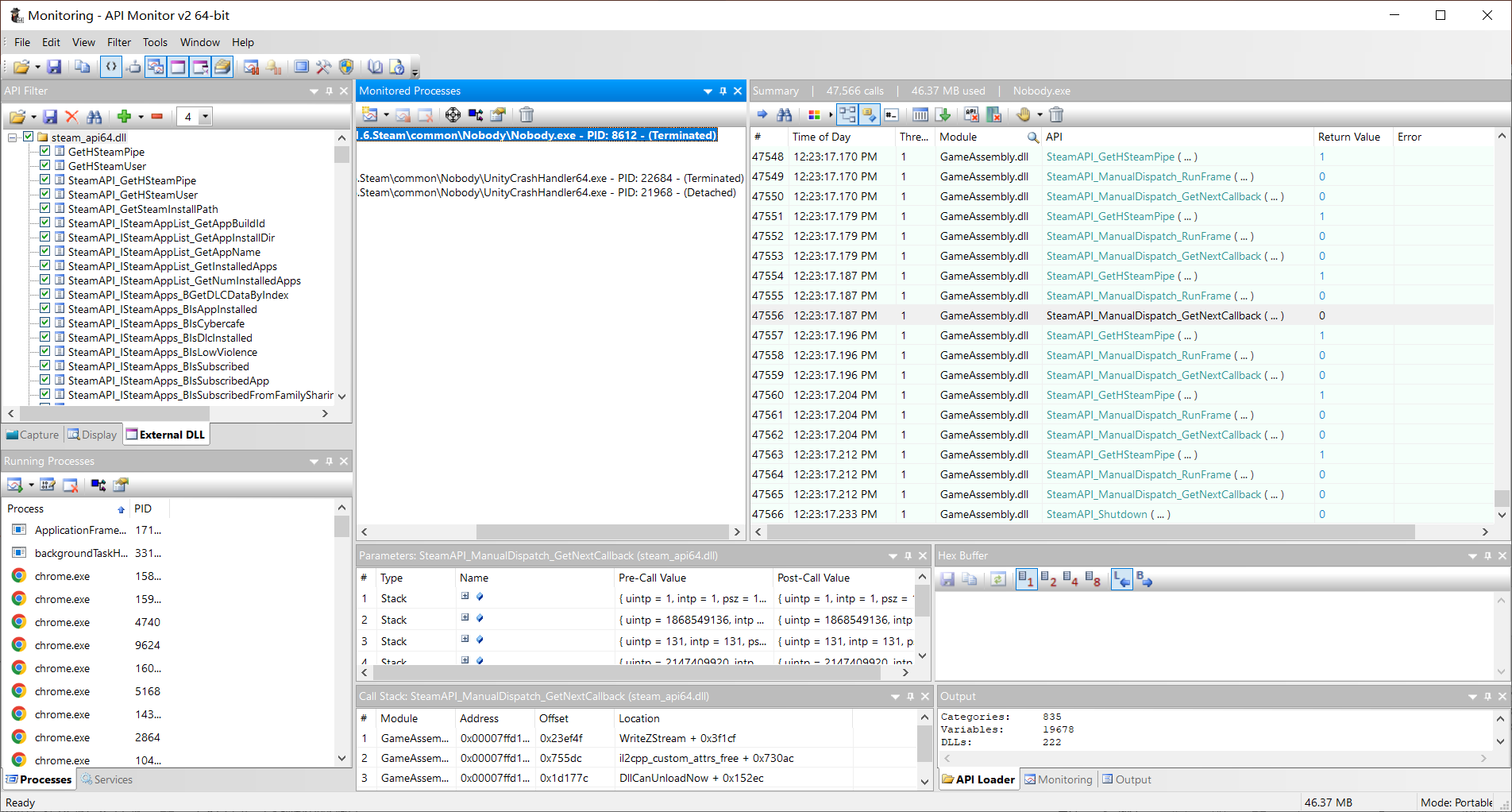
Task: Click the Open icon in the main toolbar
Action: [21, 68]
